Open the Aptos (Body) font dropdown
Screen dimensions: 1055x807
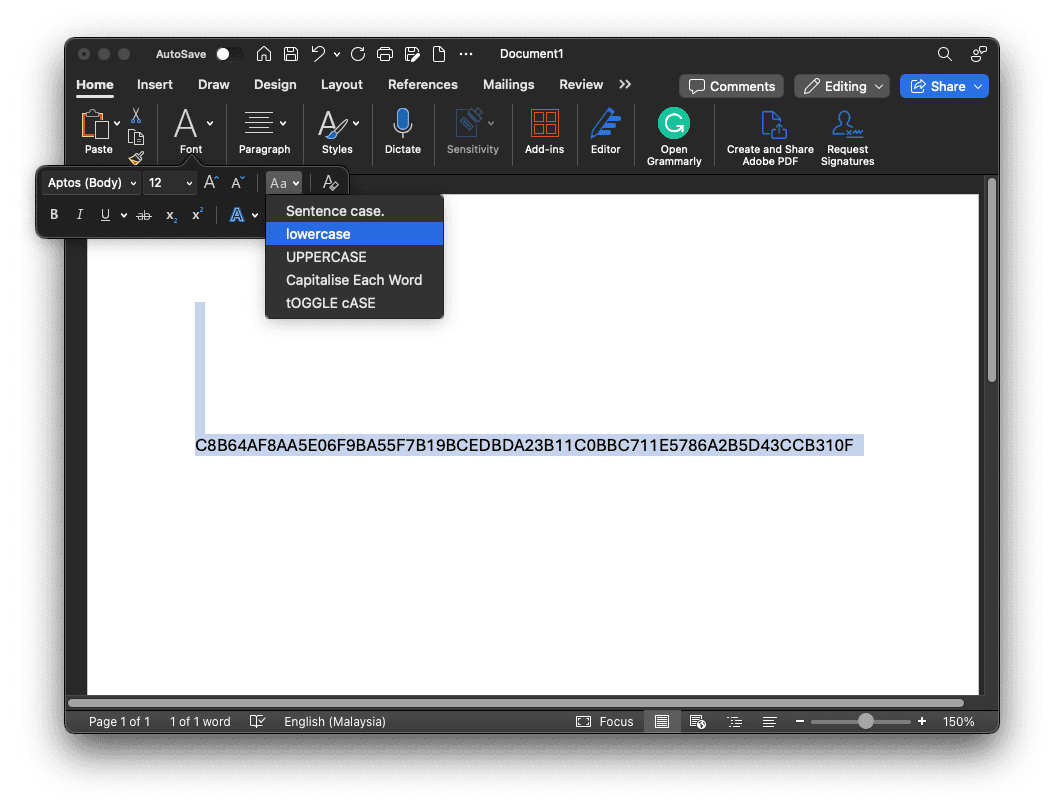(92, 183)
